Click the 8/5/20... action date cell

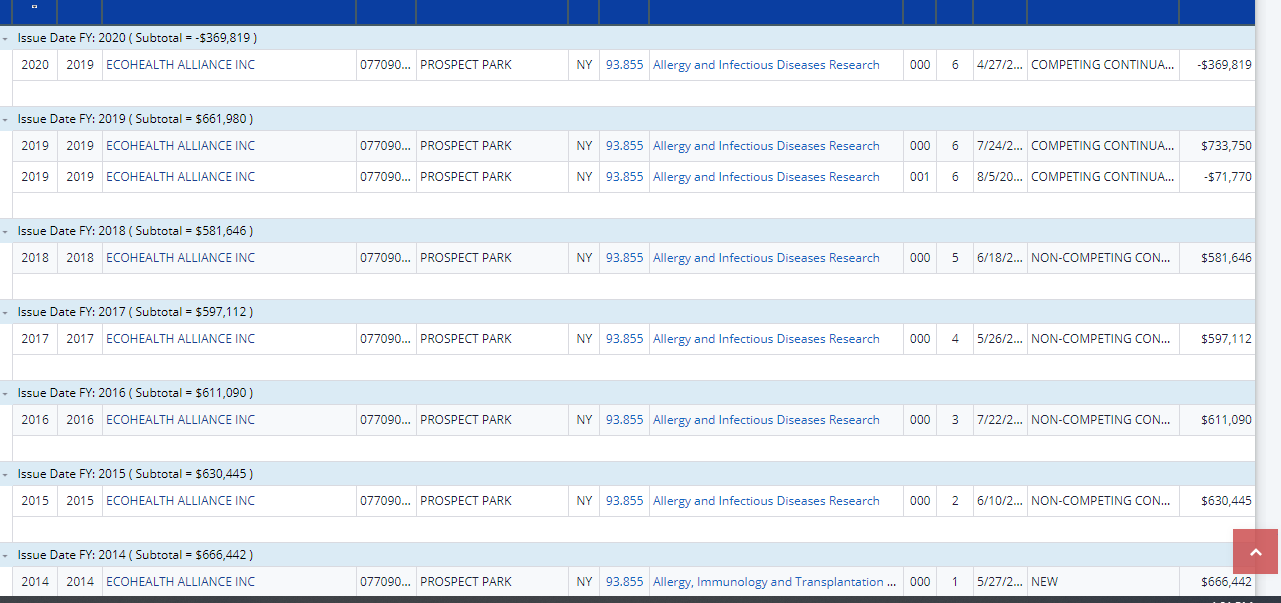coord(1000,177)
